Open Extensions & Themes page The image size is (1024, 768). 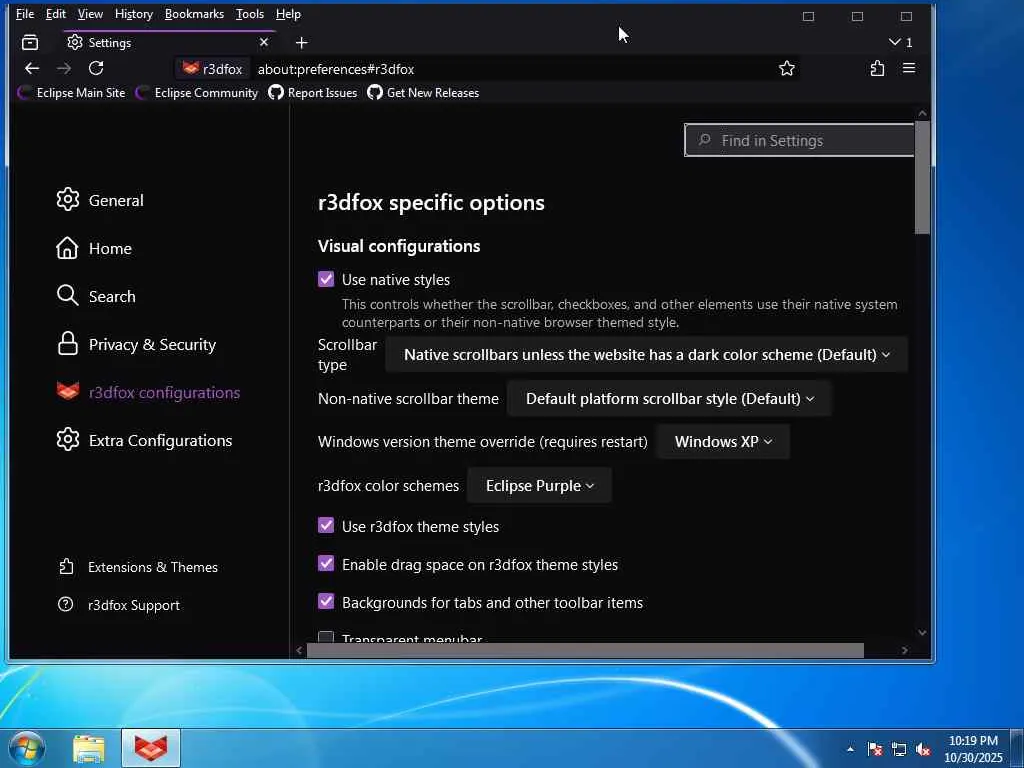pos(138,567)
